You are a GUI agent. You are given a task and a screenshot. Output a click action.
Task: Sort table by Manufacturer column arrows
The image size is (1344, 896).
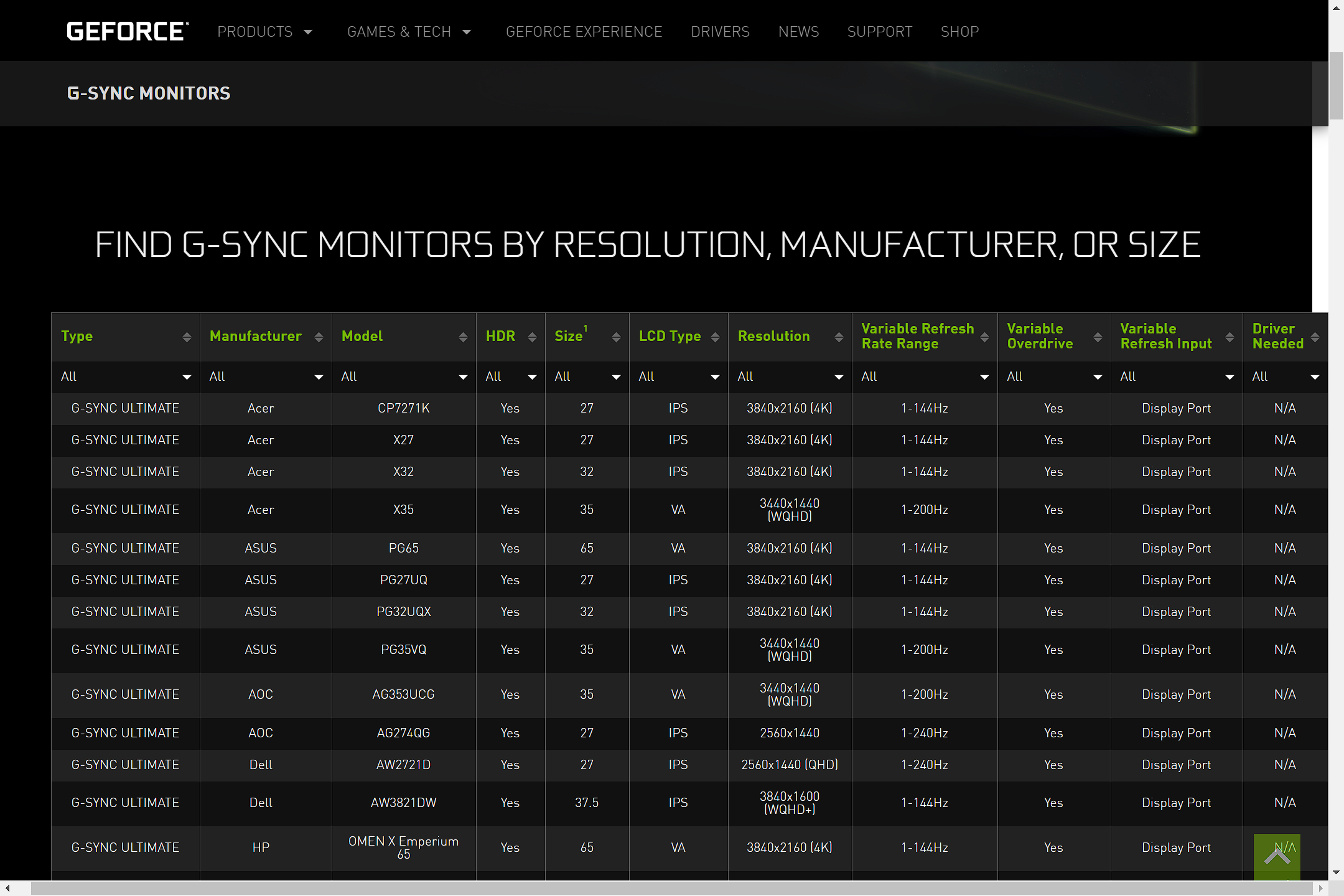pos(319,337)
